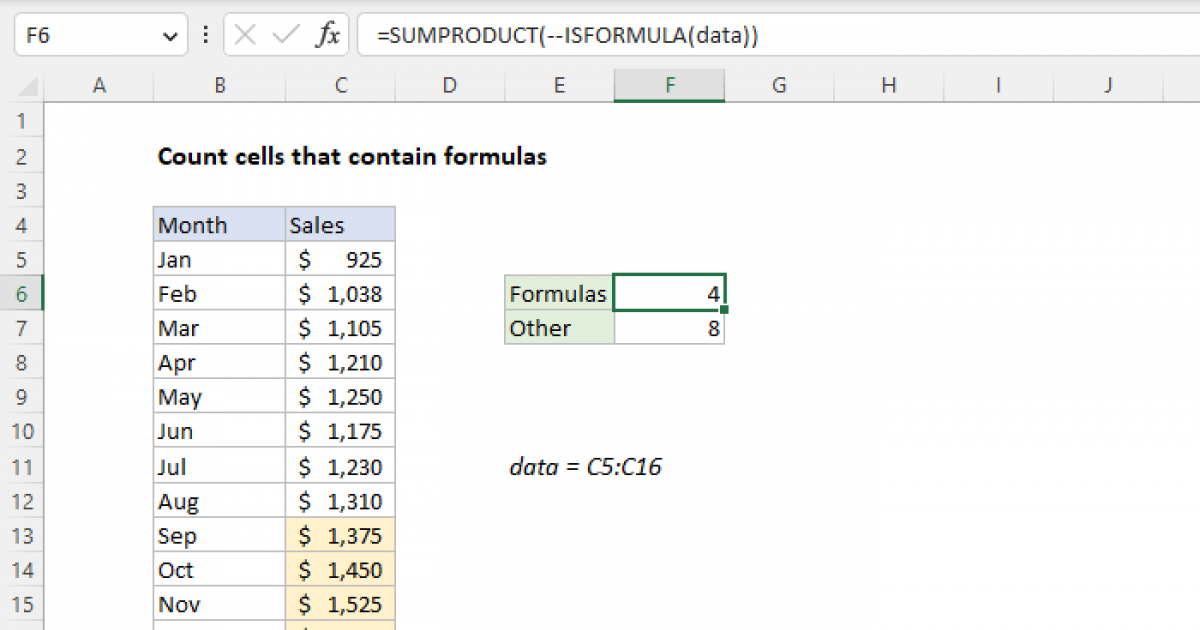1200x630 pixels.
Task: Select the "Aug" cell
Action: point(219,502)
